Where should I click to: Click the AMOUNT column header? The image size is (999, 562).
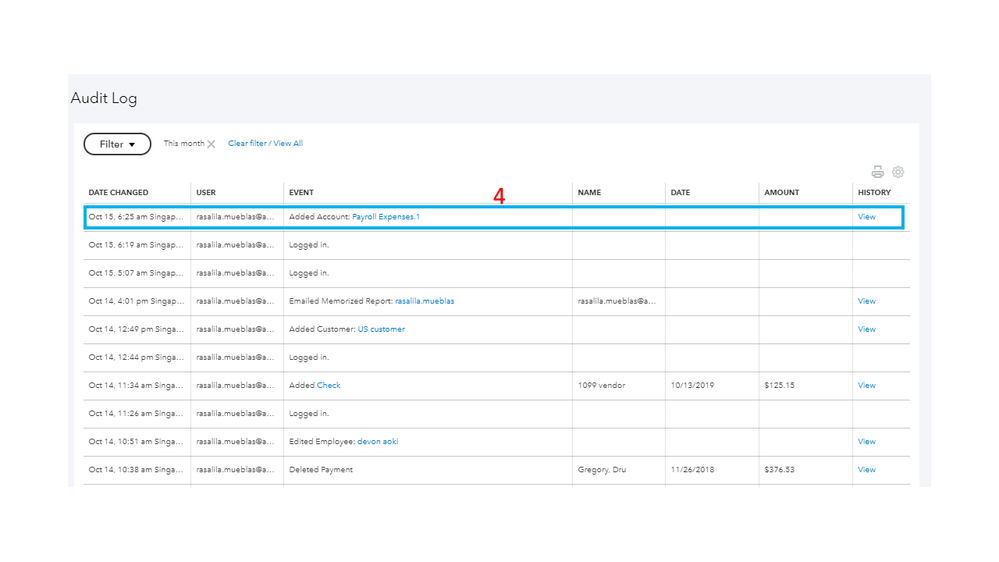click(x=782, y=192)
